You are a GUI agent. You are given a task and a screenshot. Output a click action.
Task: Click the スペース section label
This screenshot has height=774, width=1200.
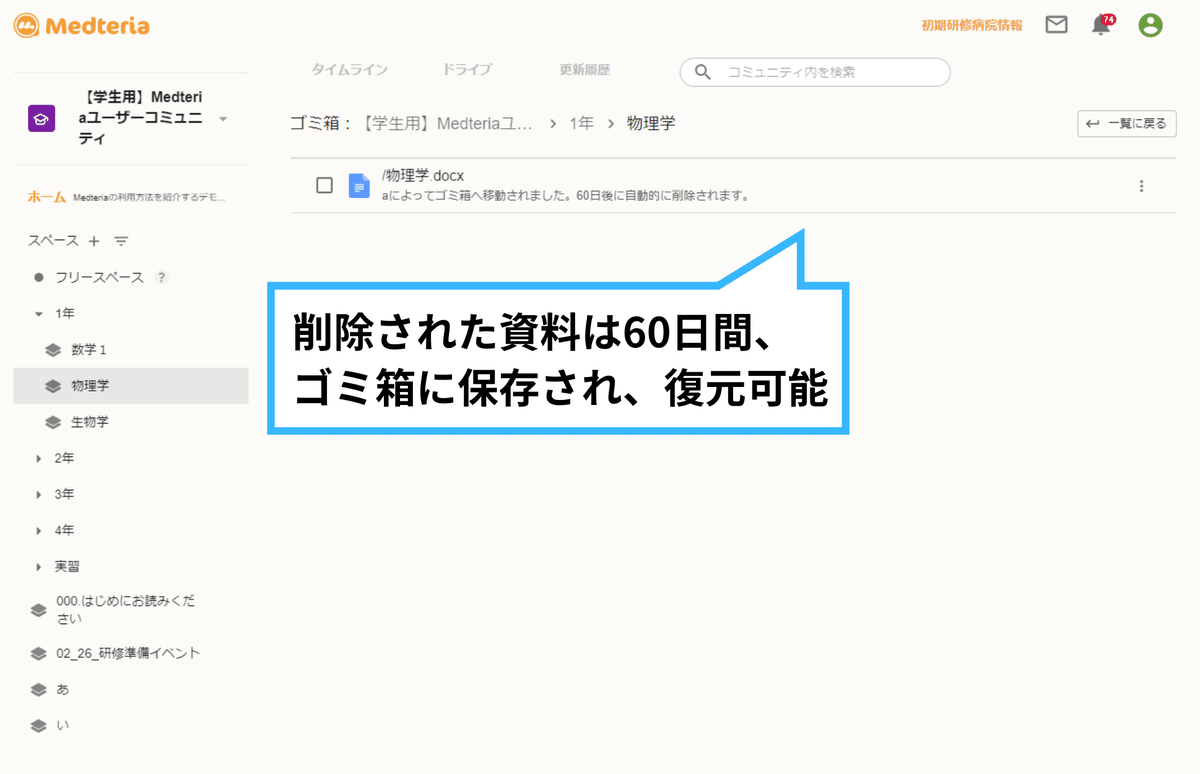tap(53, 241)
